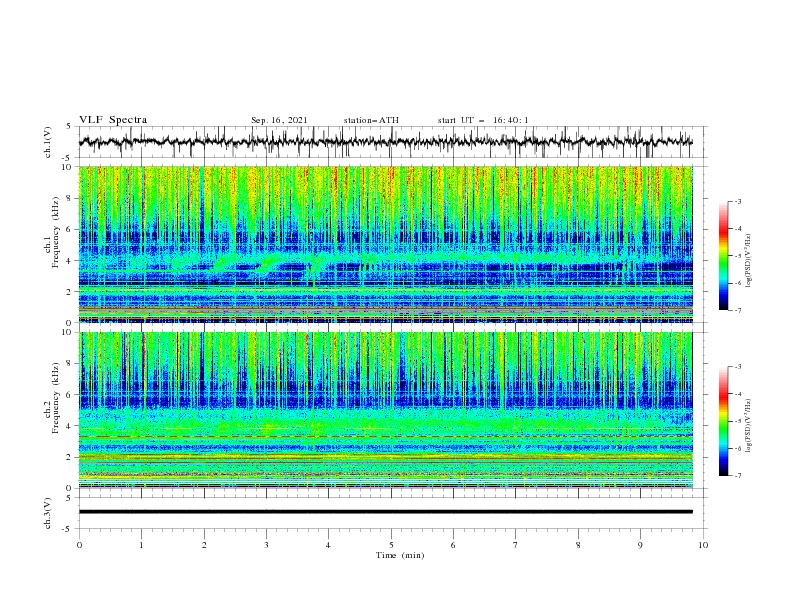Click the "station=ATH" header label
This screenshot has width=792, height=612.
[371, 120]
